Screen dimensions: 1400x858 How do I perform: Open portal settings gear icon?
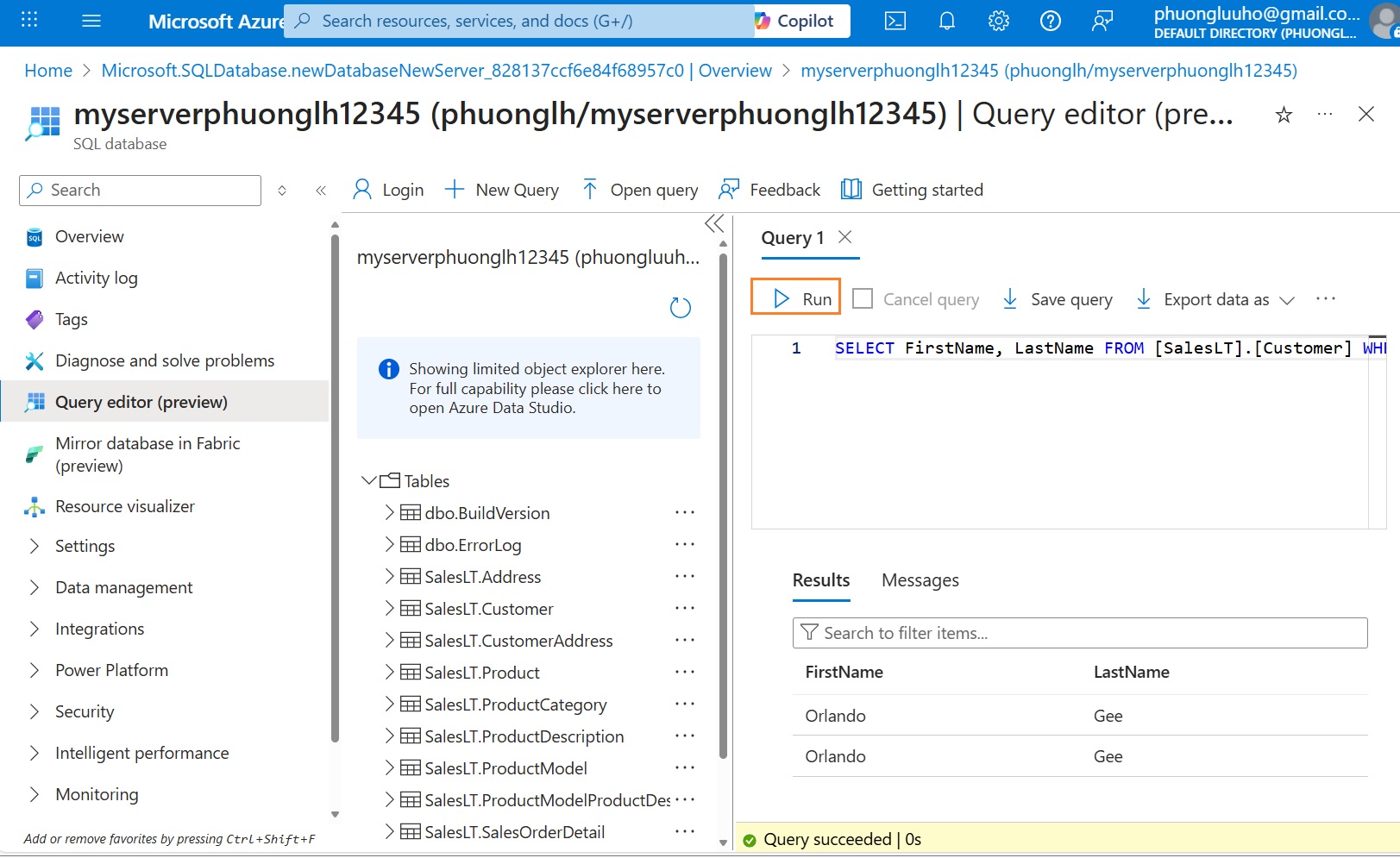(999, 21)
